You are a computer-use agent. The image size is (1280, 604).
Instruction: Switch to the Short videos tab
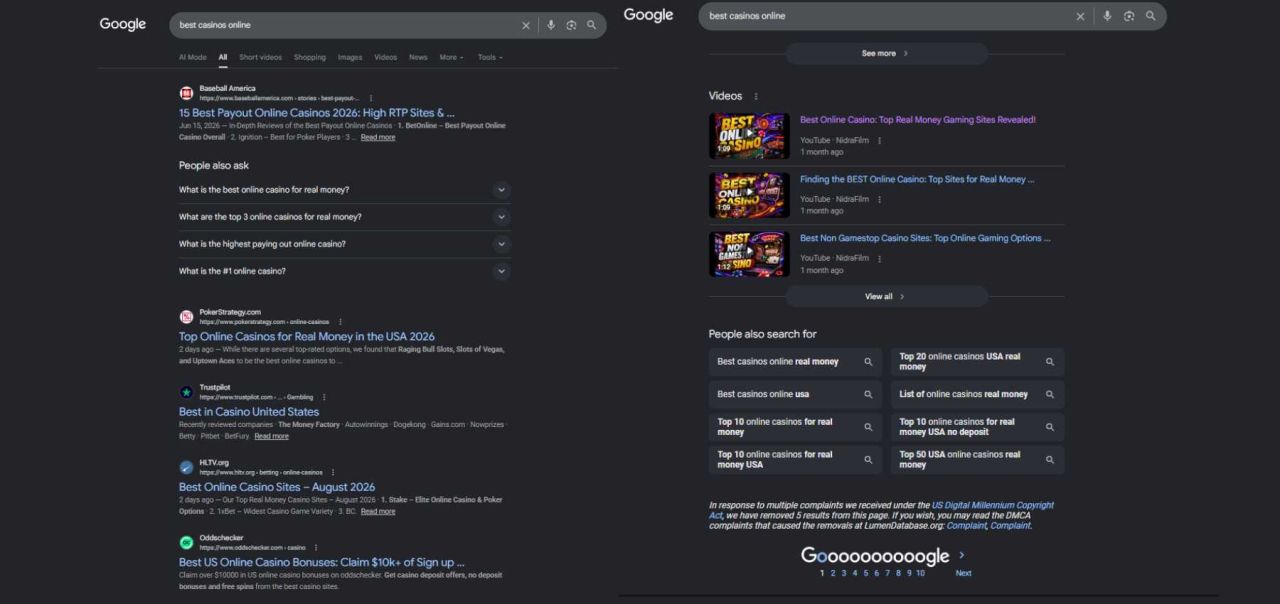click(260, 57)
